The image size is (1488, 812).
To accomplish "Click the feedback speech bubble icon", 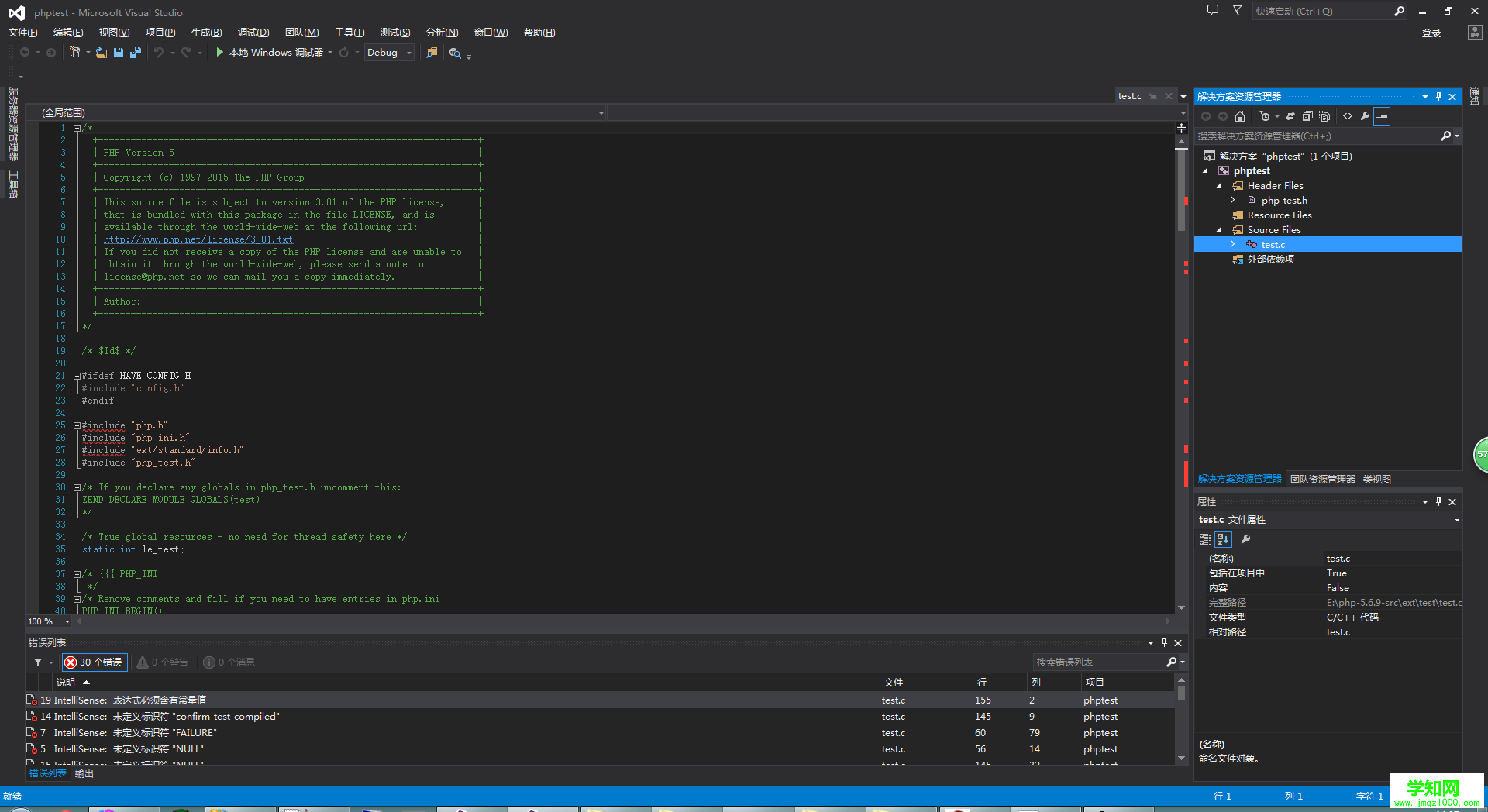I will (1213, 11).
